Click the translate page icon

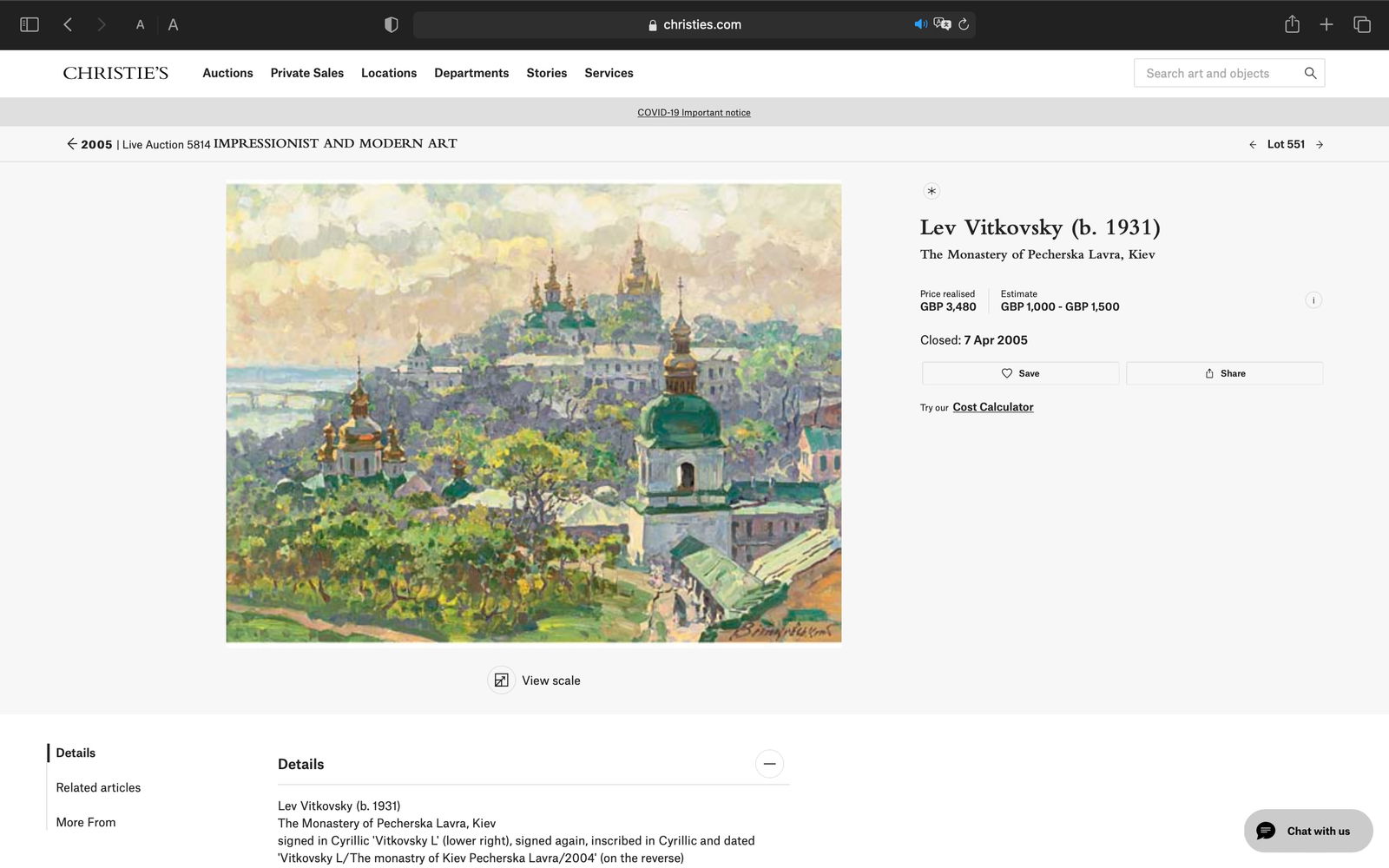tap(942, 24)
